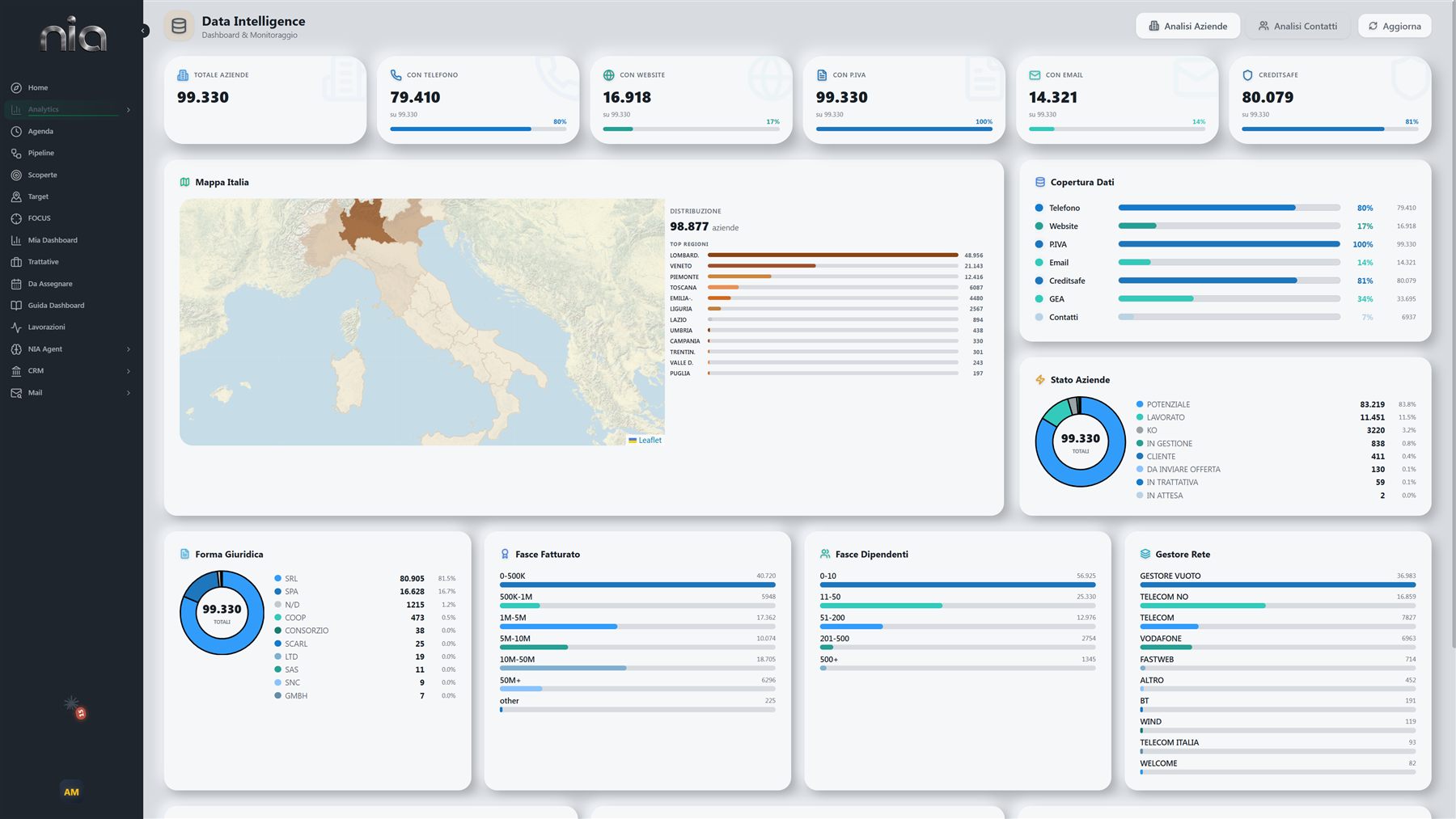Click the Totale Aziende card

(x=265, y=100)
